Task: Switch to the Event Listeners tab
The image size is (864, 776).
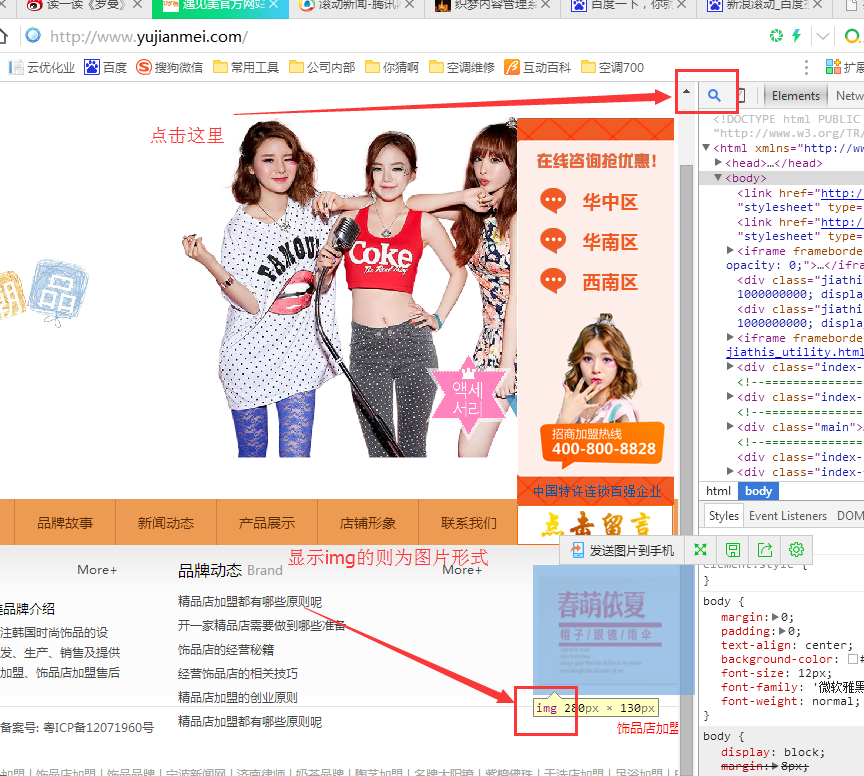Action: click(787, 516)
